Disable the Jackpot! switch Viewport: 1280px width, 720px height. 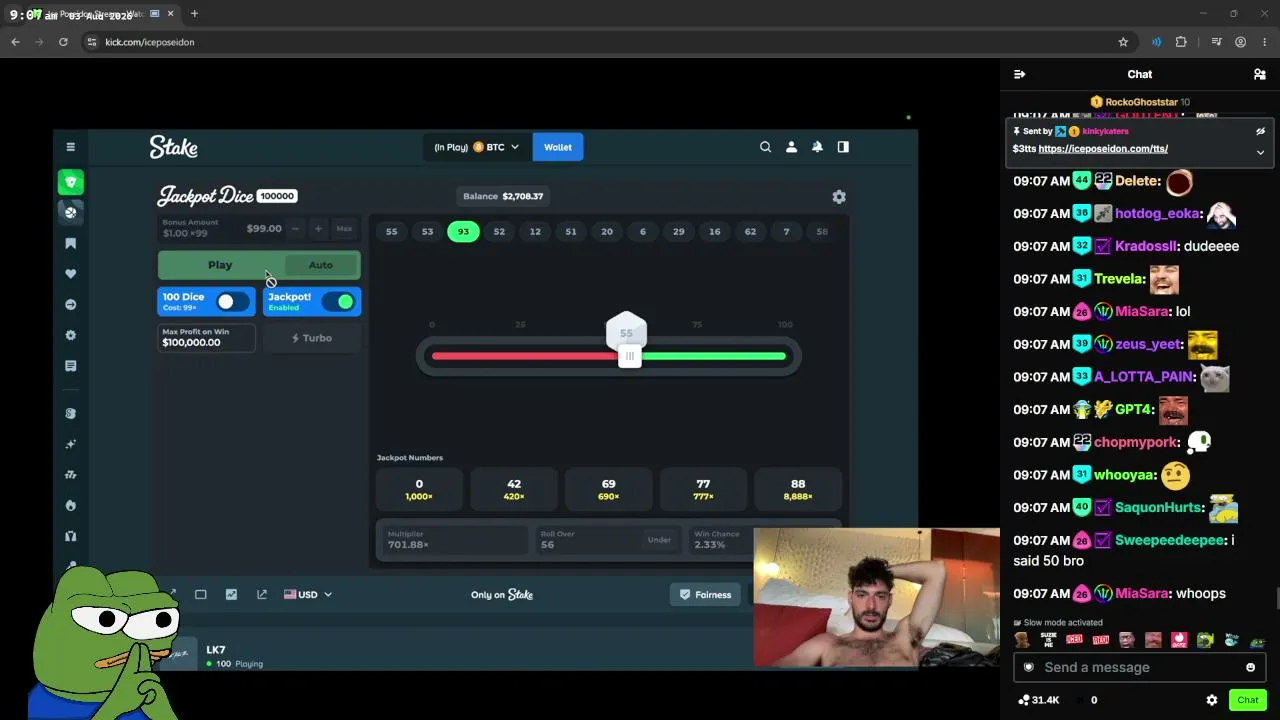[338, 302]
